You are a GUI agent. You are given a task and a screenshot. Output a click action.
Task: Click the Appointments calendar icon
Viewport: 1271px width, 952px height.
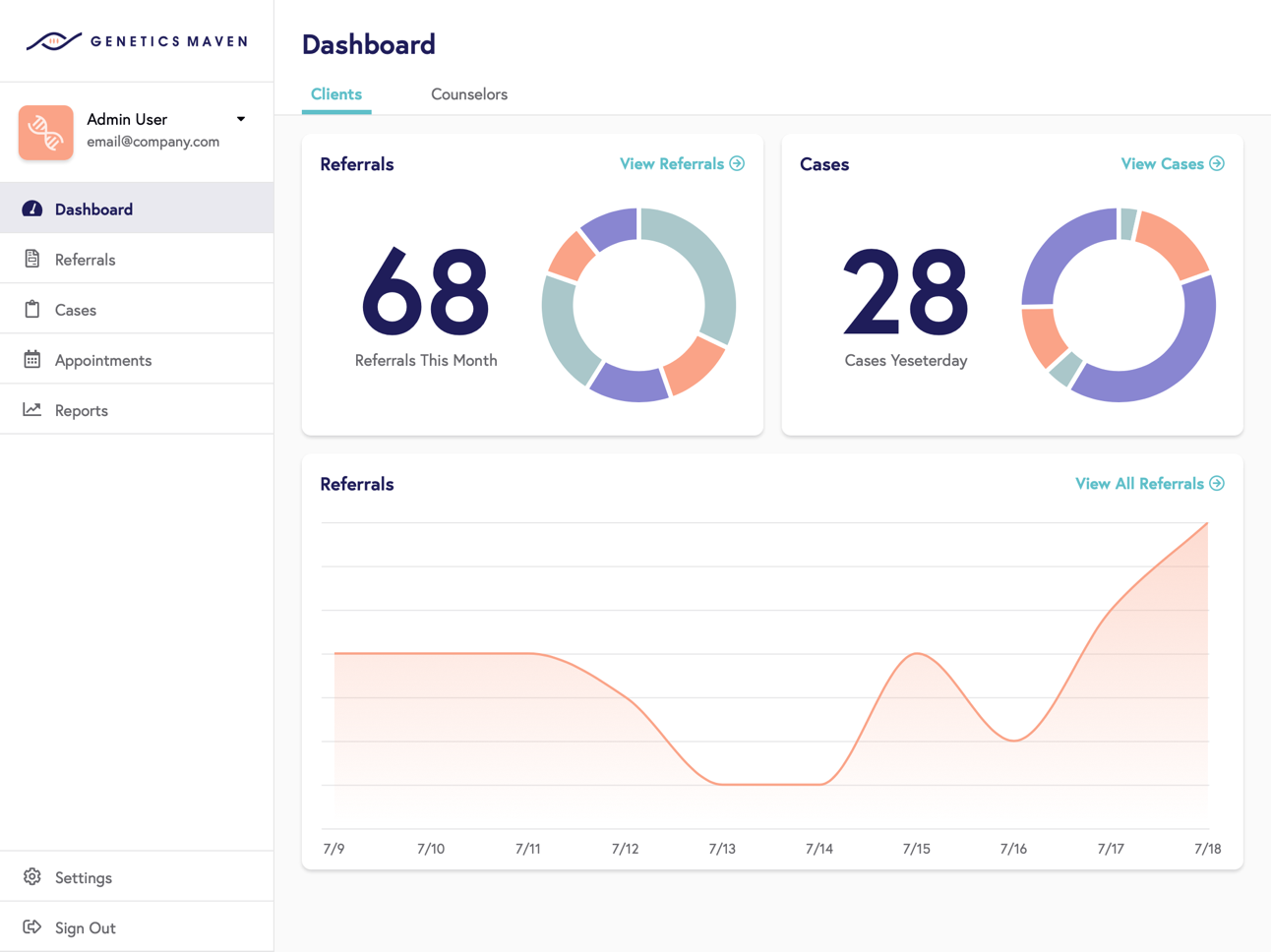tap(32, 359)
